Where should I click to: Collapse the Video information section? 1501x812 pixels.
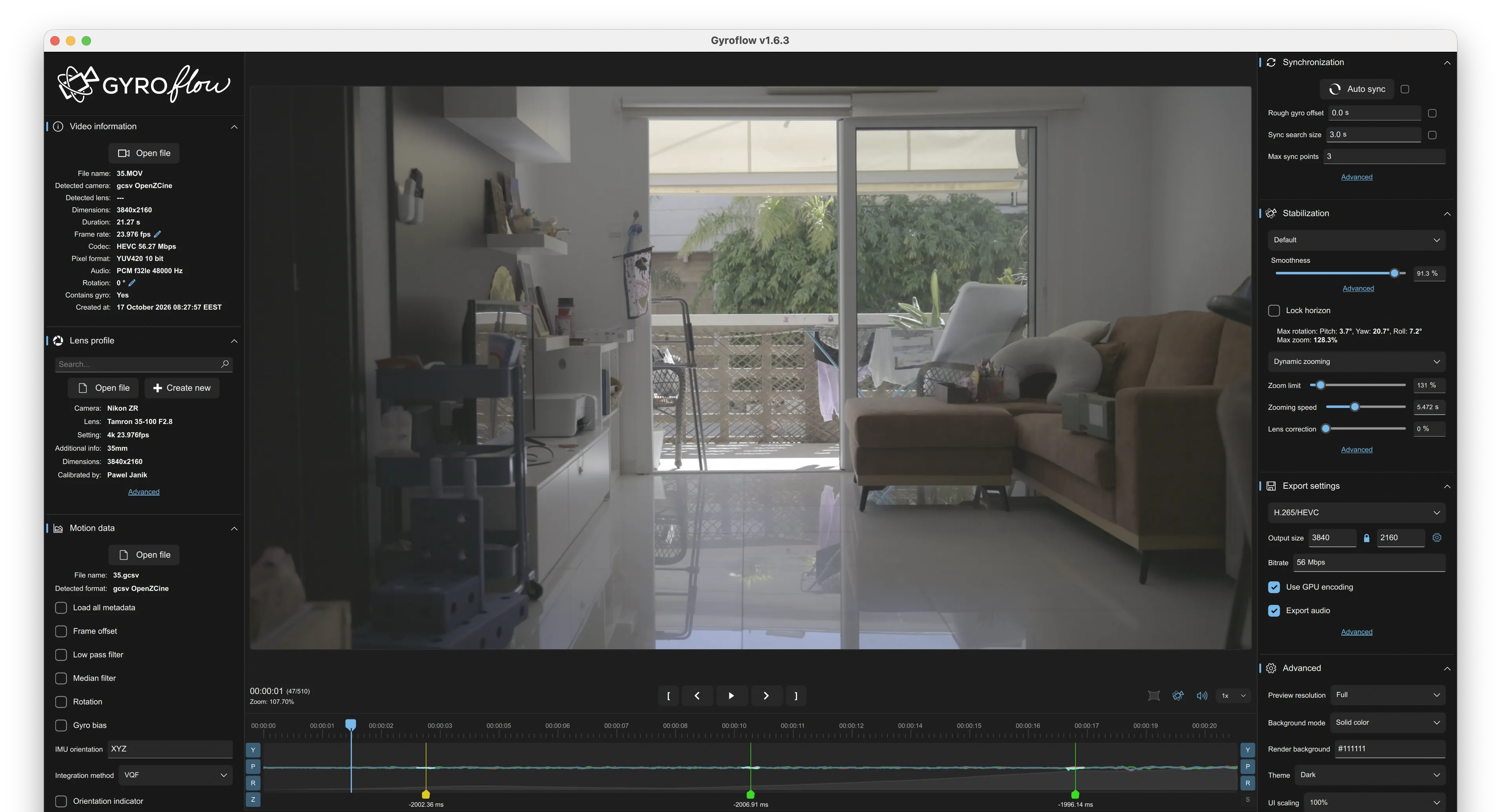tap(234, 126)
